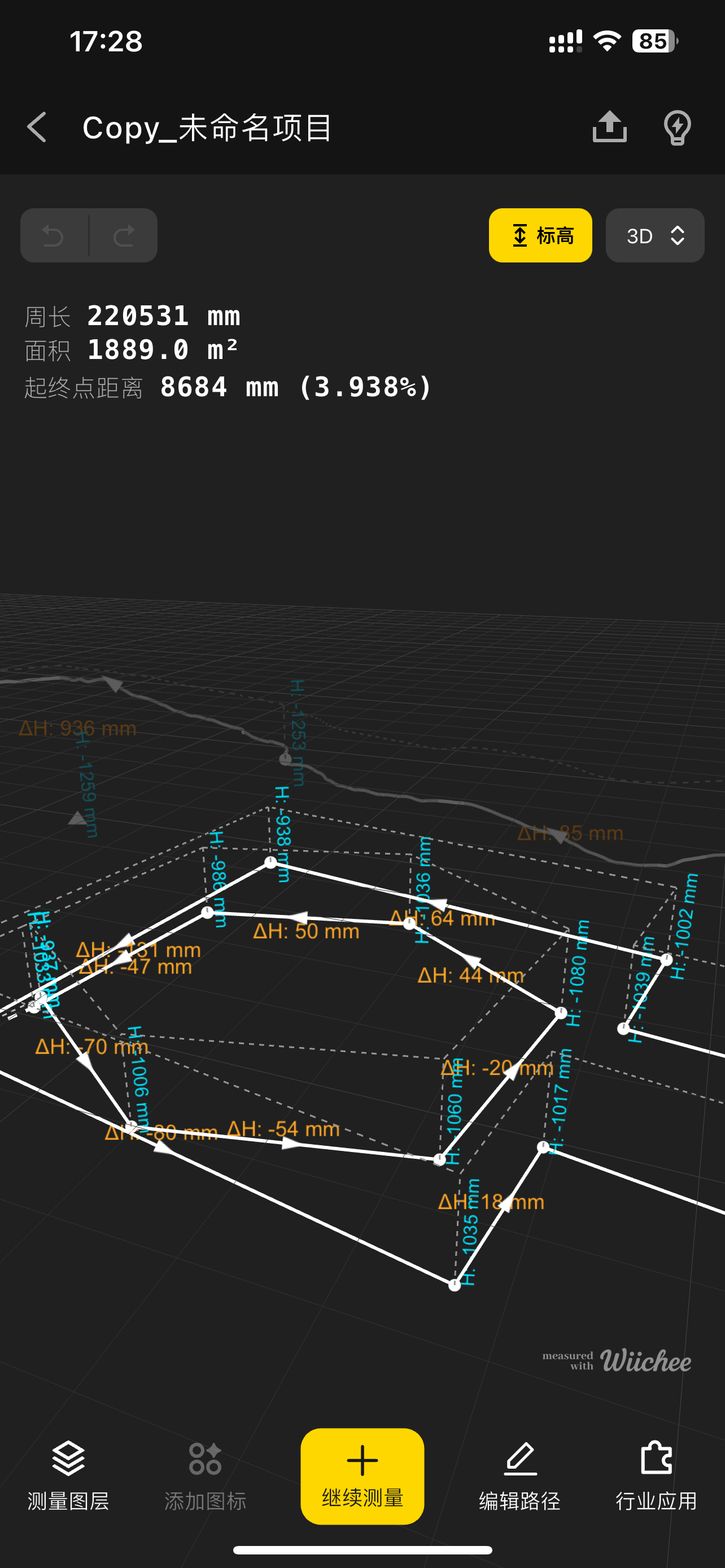Select the path node below H: -1002 mm
This screenshot has width=725, height=1568.
(x=667, y=960)
